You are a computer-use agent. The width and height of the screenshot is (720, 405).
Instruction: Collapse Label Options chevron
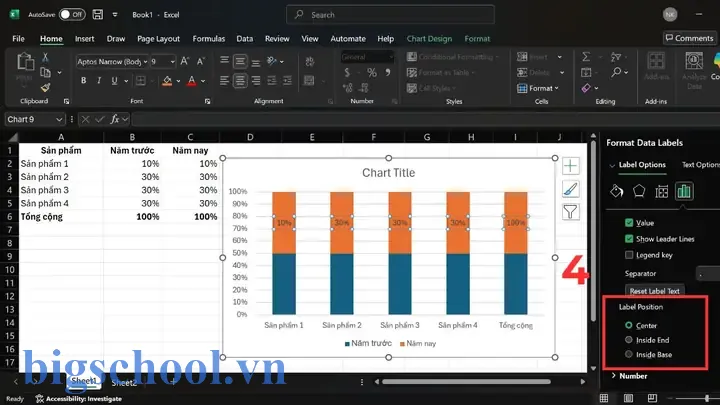click(612, 165)
